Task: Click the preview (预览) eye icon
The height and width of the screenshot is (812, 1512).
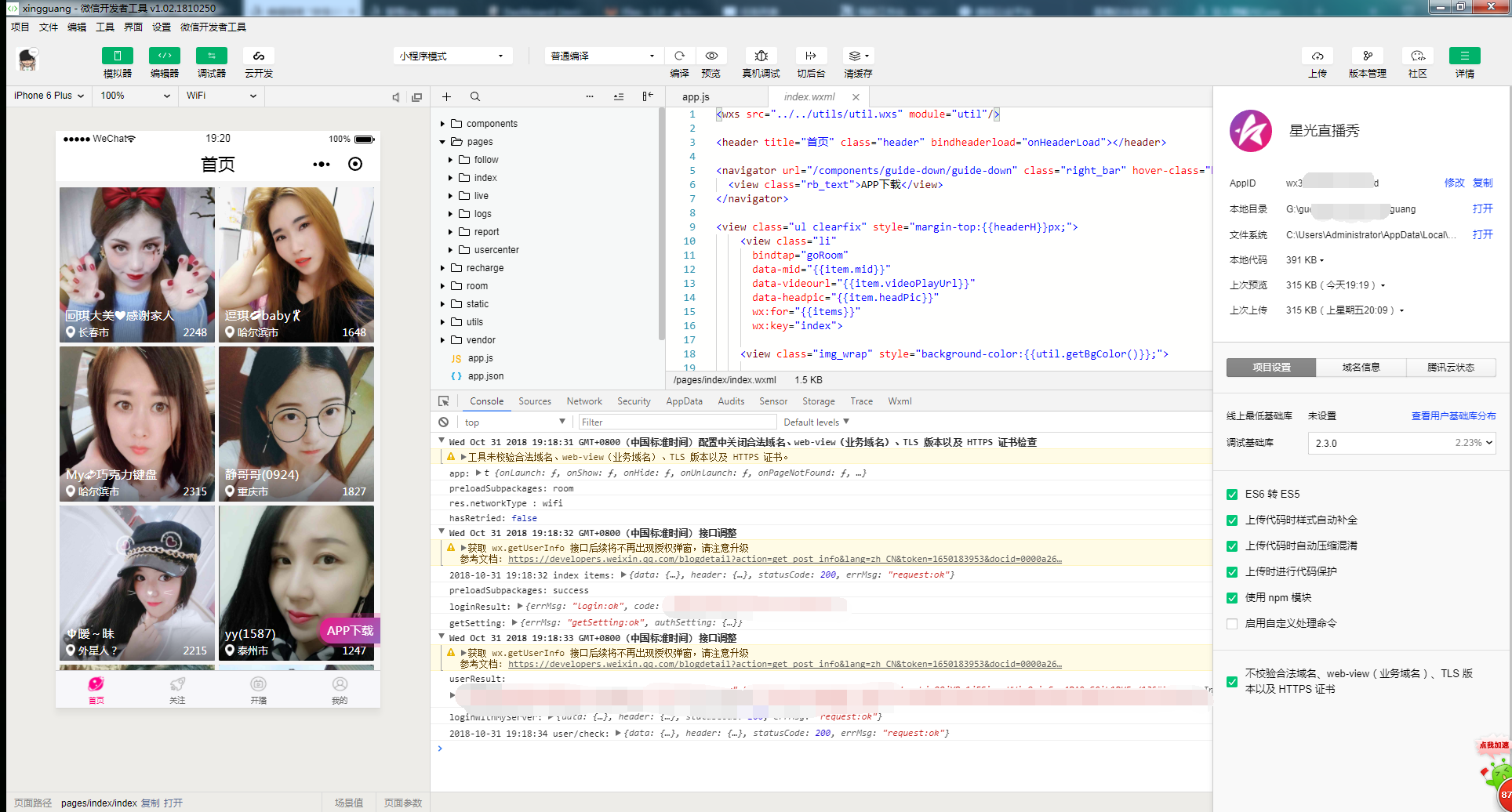Action: (x=711, y=56)
